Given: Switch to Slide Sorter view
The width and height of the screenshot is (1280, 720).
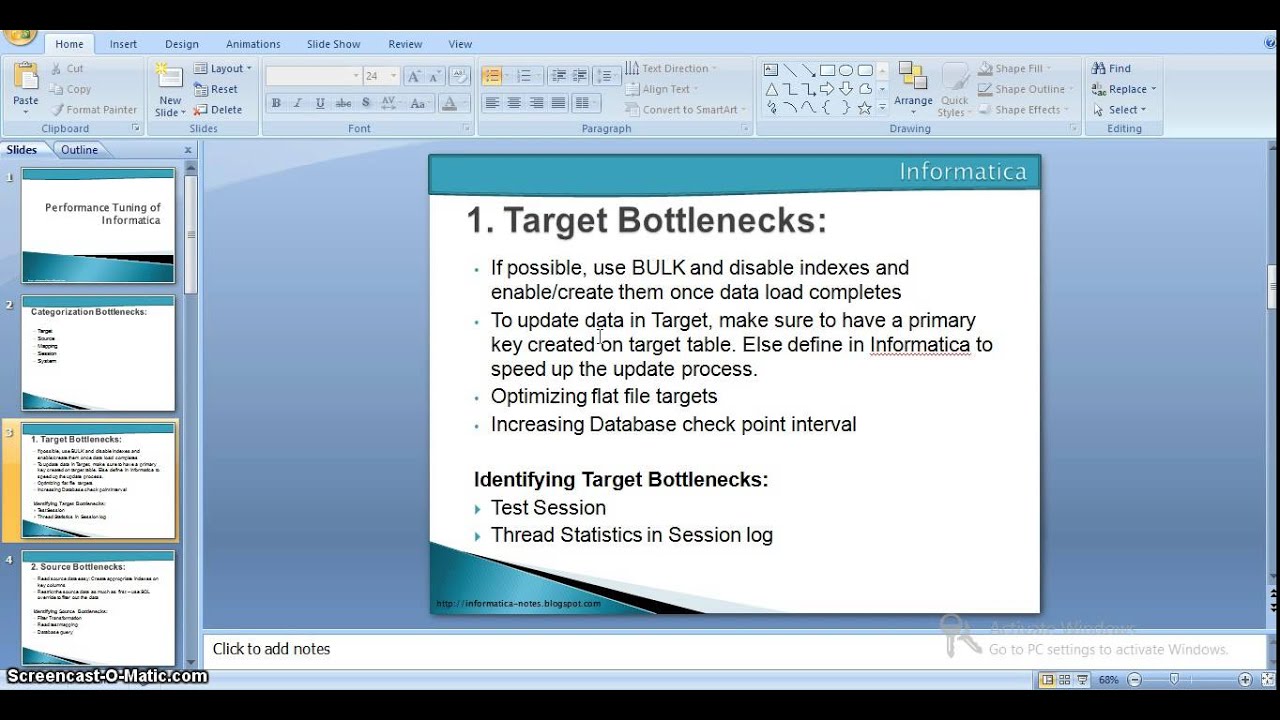Looking at the screenshot, I should [1065, 680].
